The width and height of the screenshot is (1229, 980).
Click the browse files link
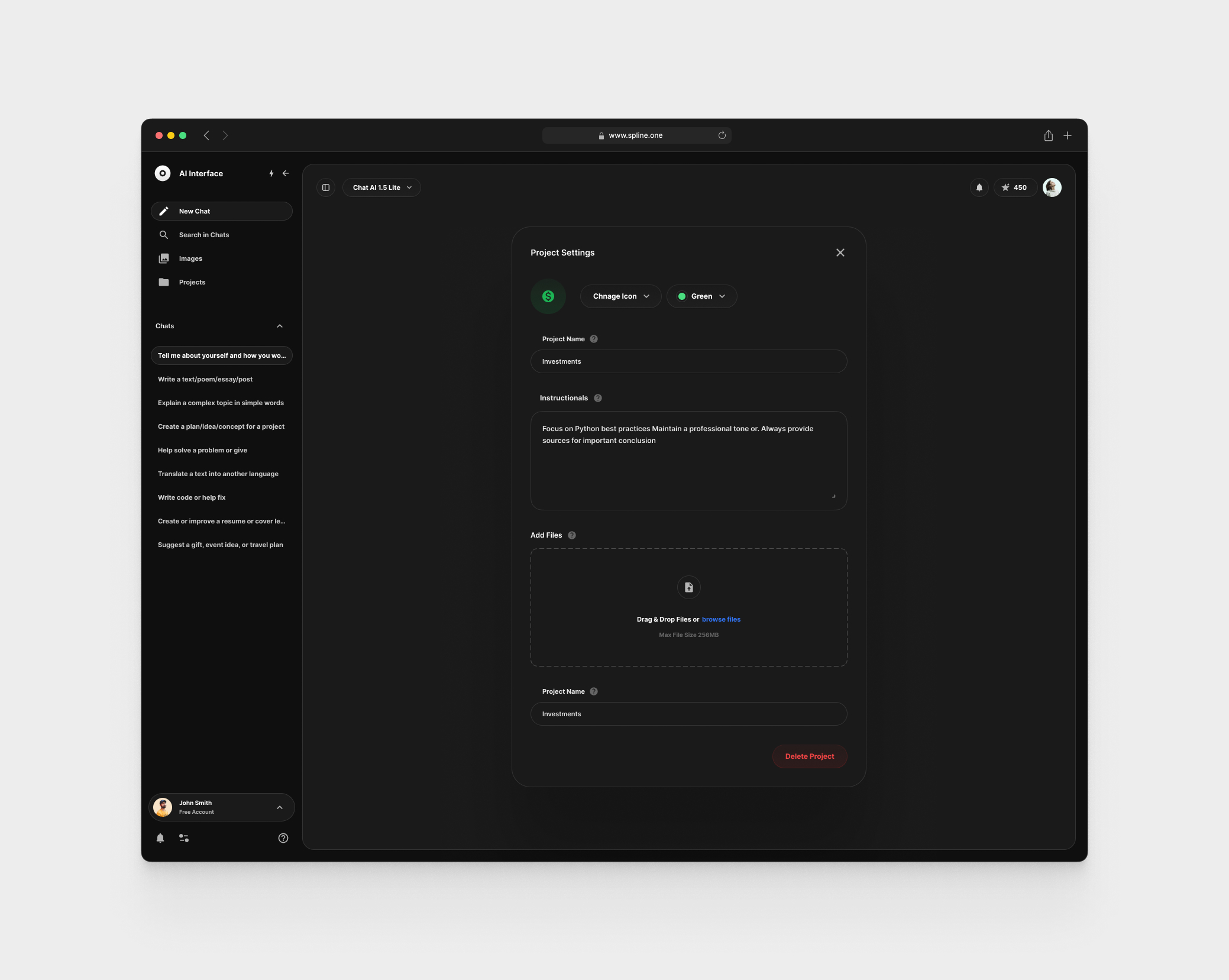click(x=721, y=619)
